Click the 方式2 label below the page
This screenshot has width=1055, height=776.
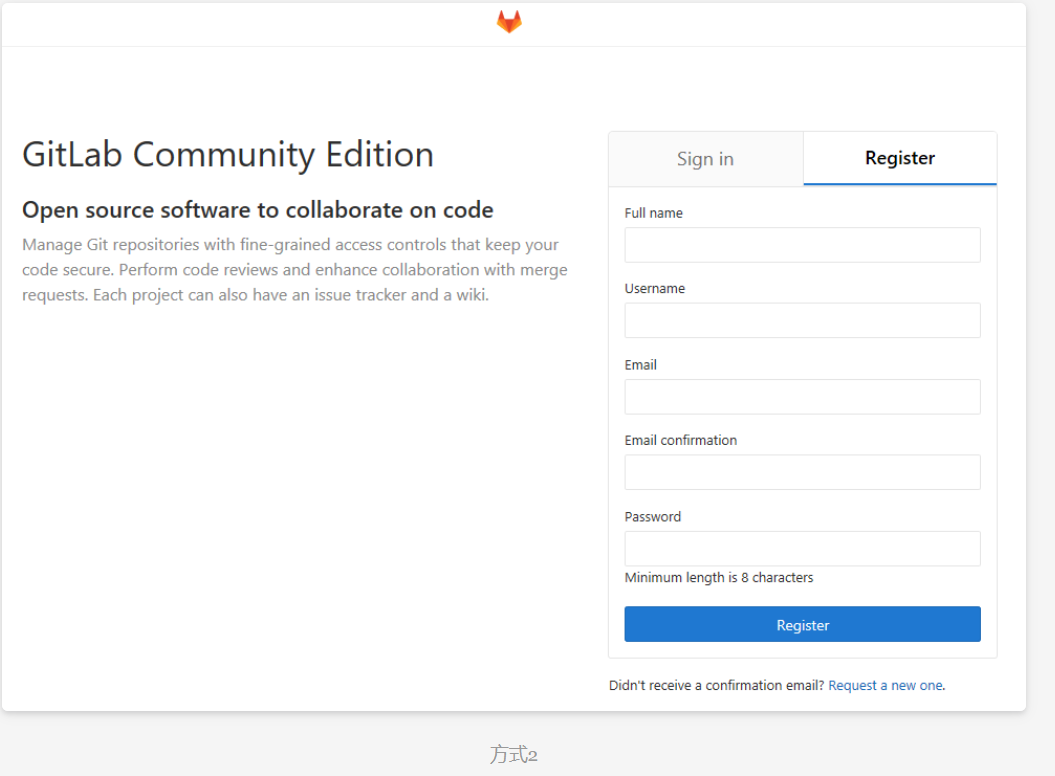513,754
